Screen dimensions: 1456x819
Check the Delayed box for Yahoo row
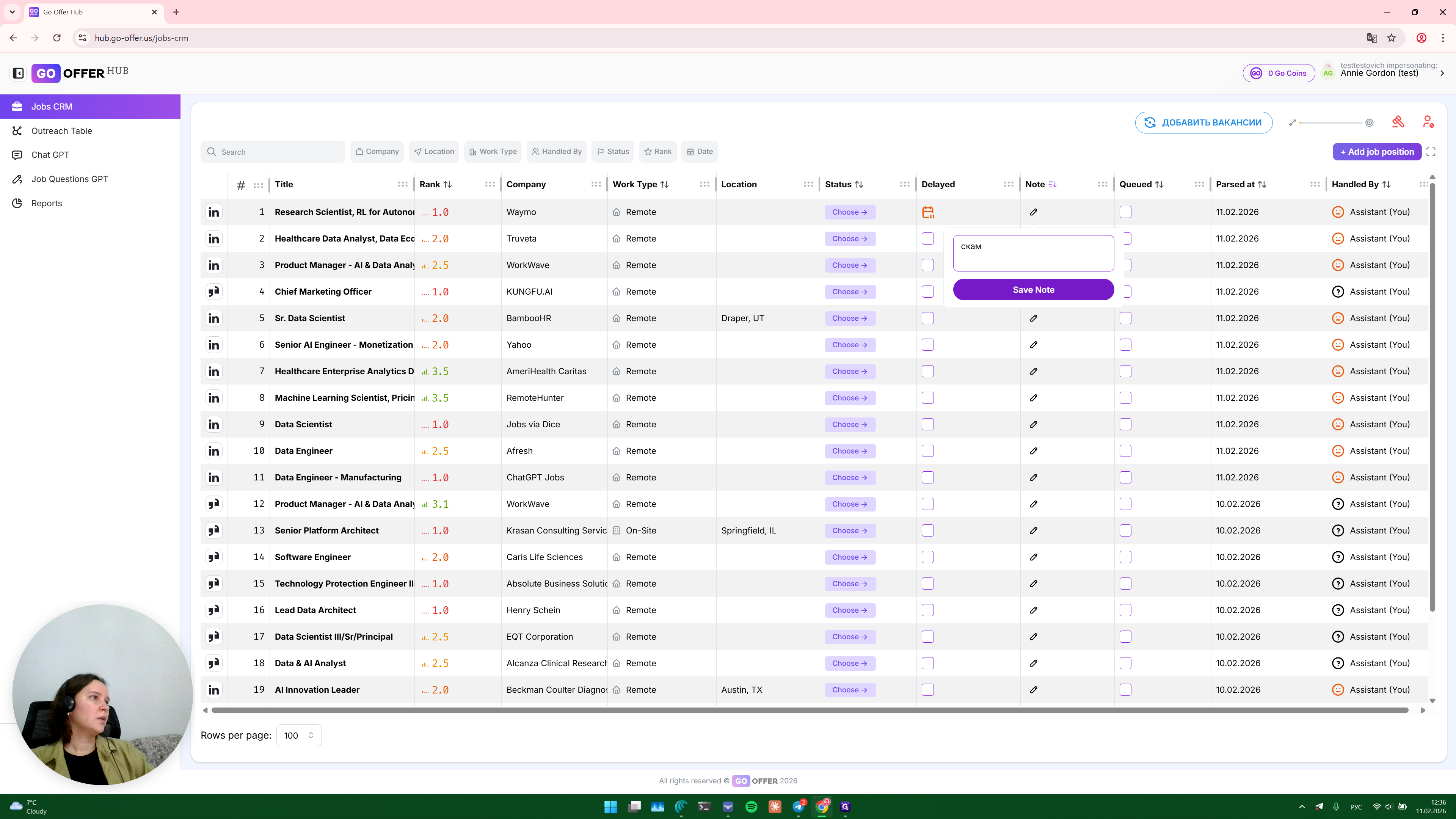[x=927, y=345]
